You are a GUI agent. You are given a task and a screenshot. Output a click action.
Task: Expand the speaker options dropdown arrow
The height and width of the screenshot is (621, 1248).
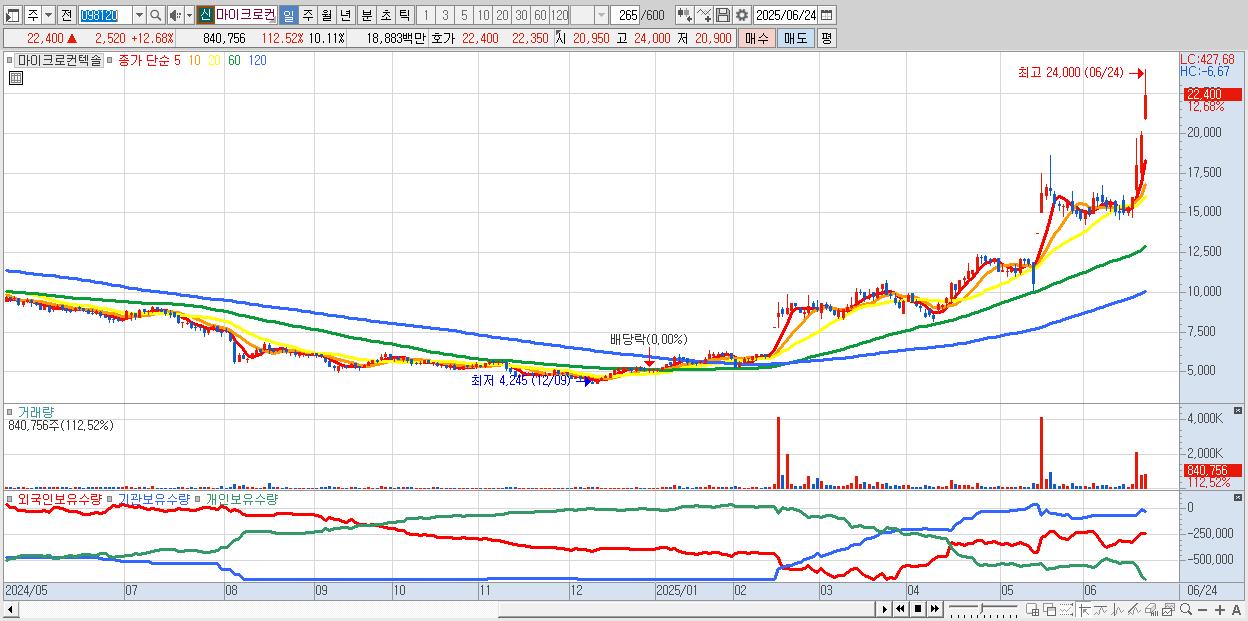[x=189, y=15]
